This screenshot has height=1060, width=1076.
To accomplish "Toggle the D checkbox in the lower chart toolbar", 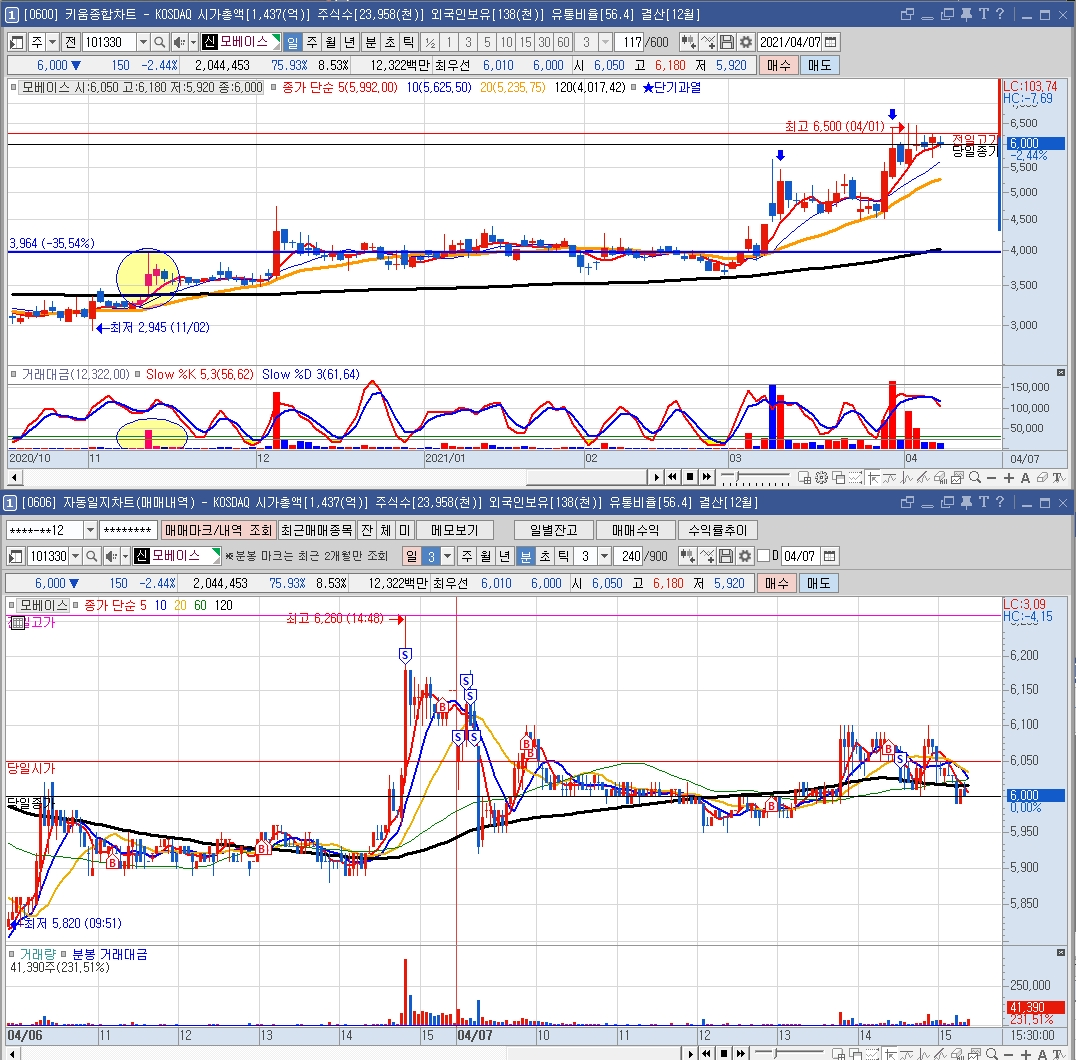I will (763, 556).
